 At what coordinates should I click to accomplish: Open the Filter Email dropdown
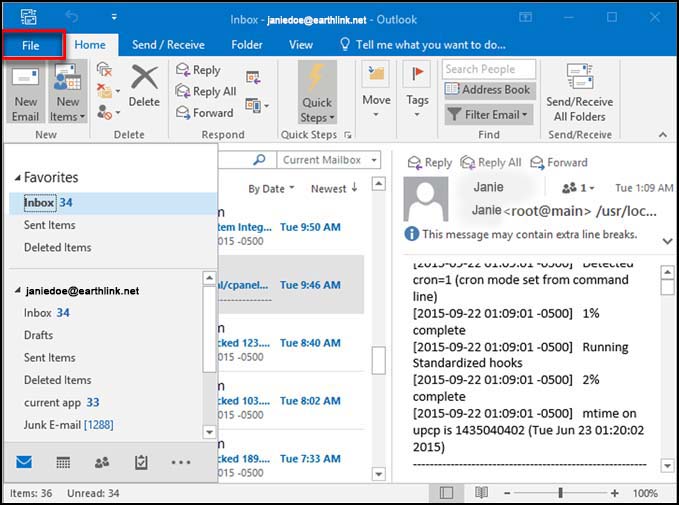pyautogui.click(x=489, y=115)
